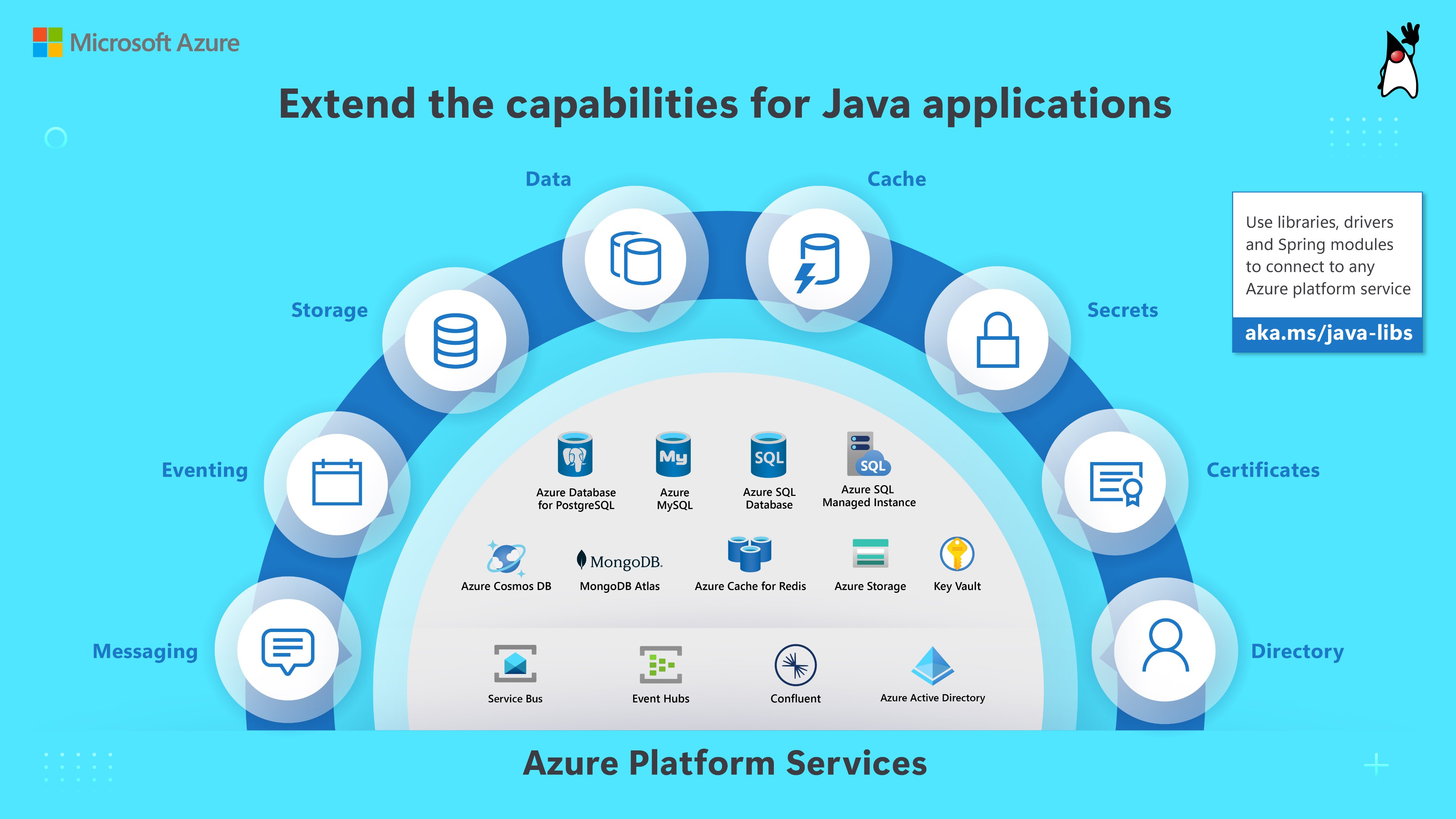This screenshot has height=819, width=1456.
Task: Click the Azure Database for PostgreSQL icon
Action: [575, 455]
